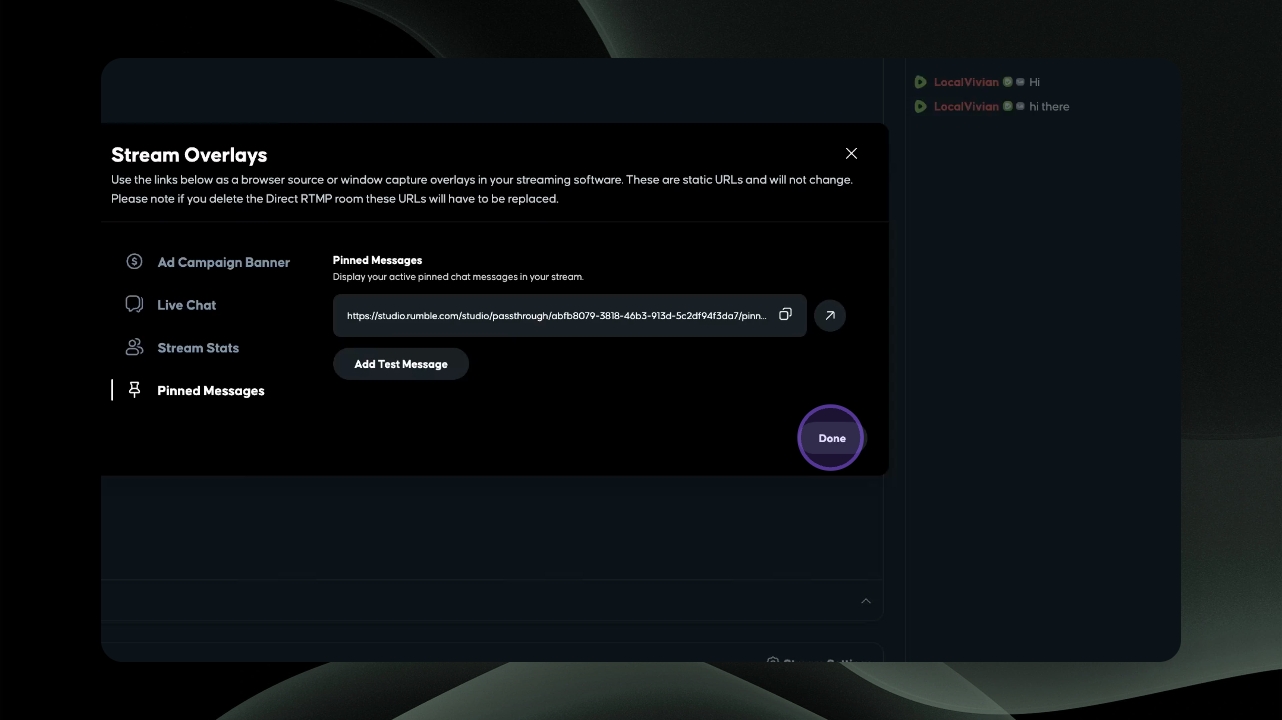The width and height of the screenshot is (1282, 720).
Task: Click the green verified badge on the "hi there" message
Action: coord(1008,106)
